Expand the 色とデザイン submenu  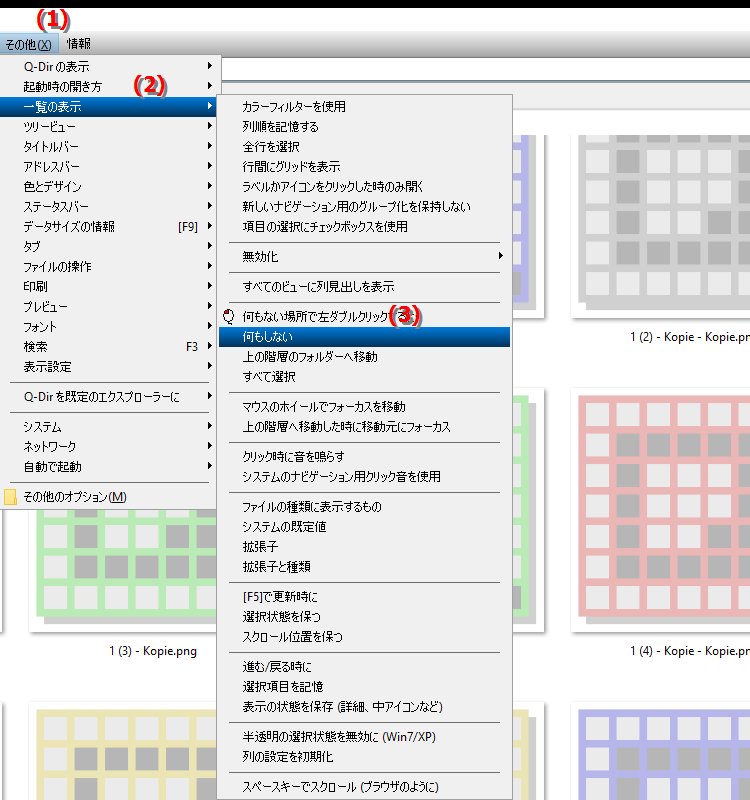(108, 186)
